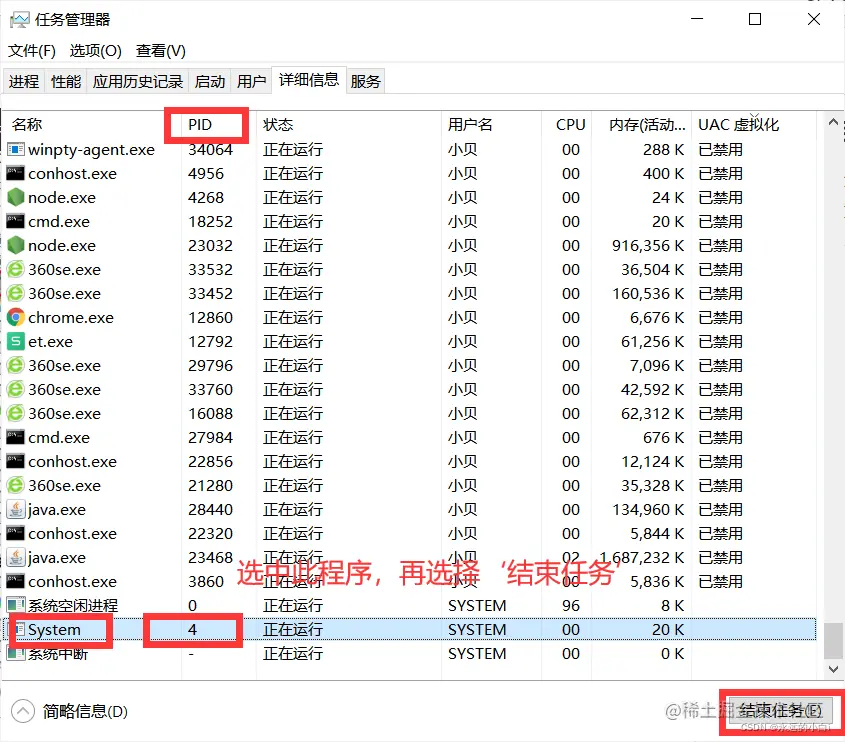Click the scrollbar down arrow
Viewport: 845px width, 742px height.
click(x=833, y=669)
